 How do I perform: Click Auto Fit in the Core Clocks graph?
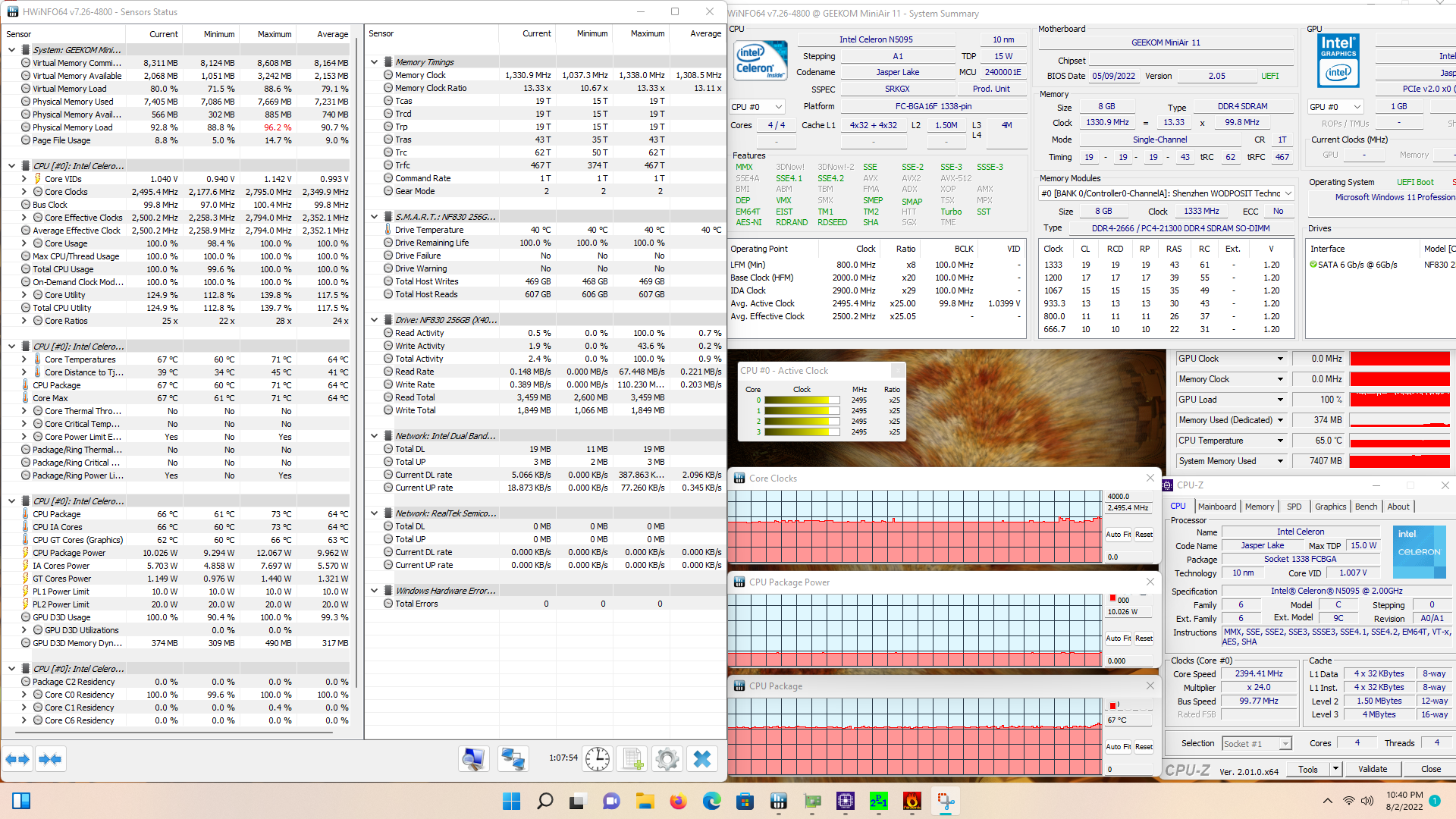click(x=1118, y=535)
